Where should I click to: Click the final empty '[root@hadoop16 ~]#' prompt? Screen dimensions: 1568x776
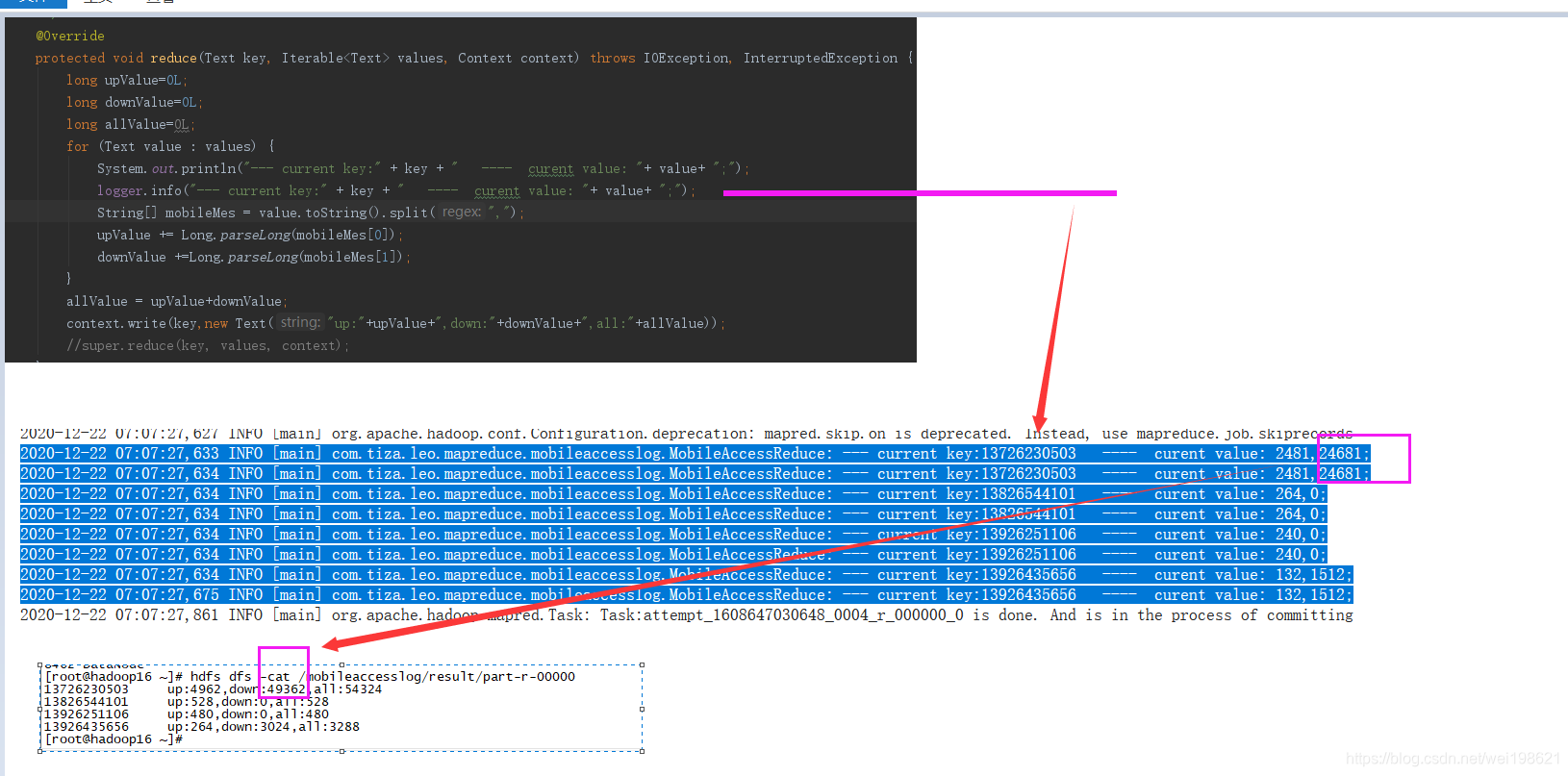point(114,739)
